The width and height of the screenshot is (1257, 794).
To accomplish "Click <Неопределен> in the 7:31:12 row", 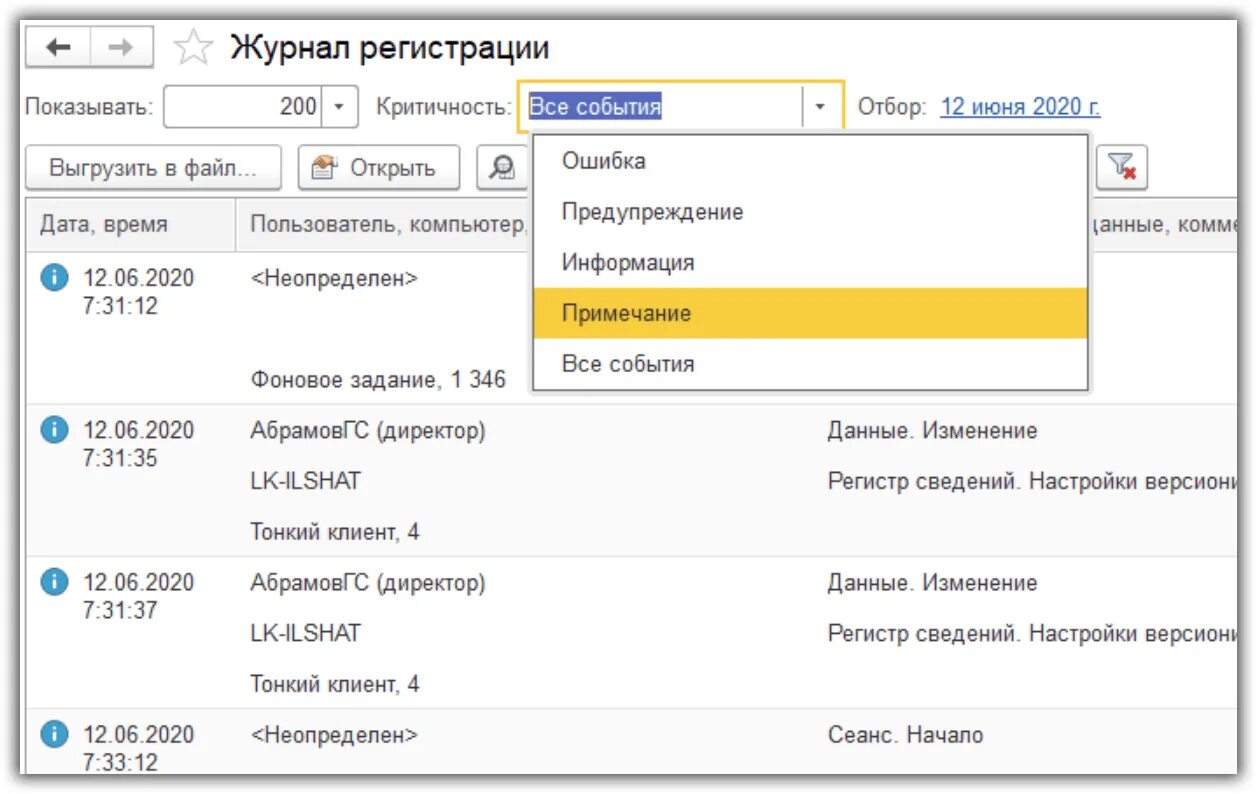I will pos(334,279).
